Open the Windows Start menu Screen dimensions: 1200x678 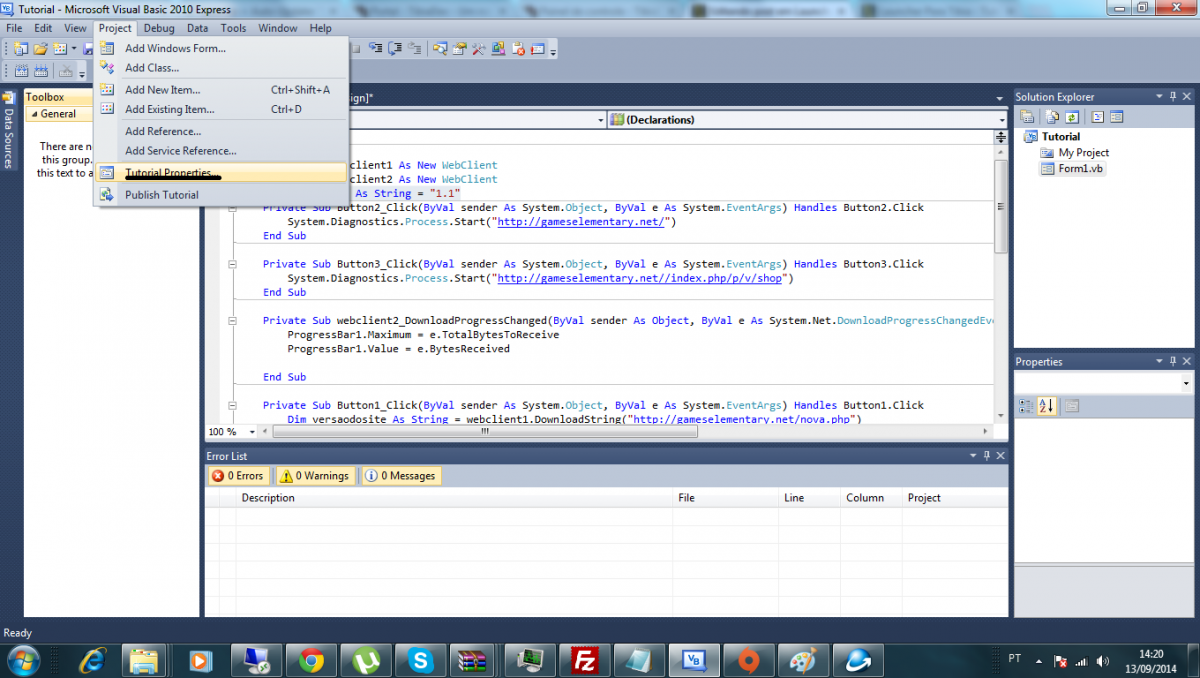click(x=22, y=660)
